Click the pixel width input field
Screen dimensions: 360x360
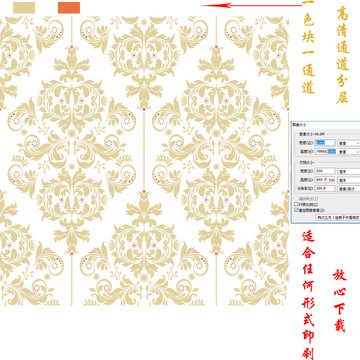[x=325, y=143]
